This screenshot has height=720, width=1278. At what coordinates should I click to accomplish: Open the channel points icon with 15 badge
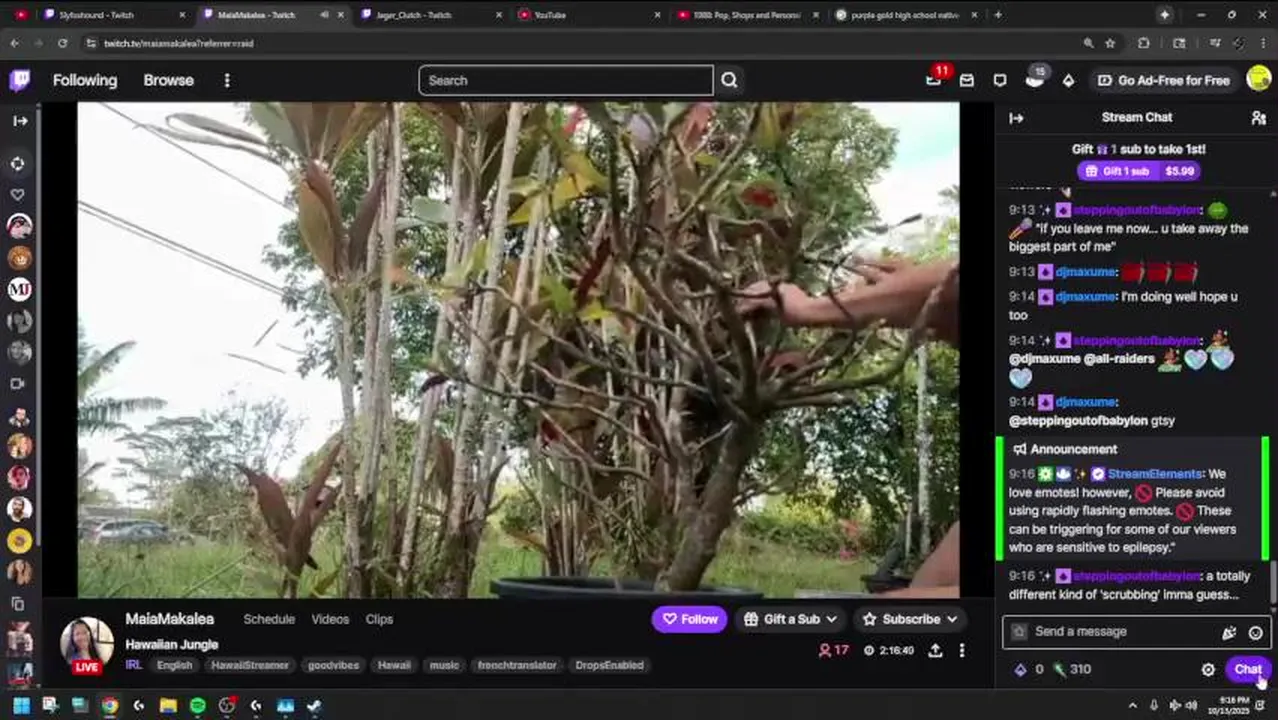pos(1034,79)
